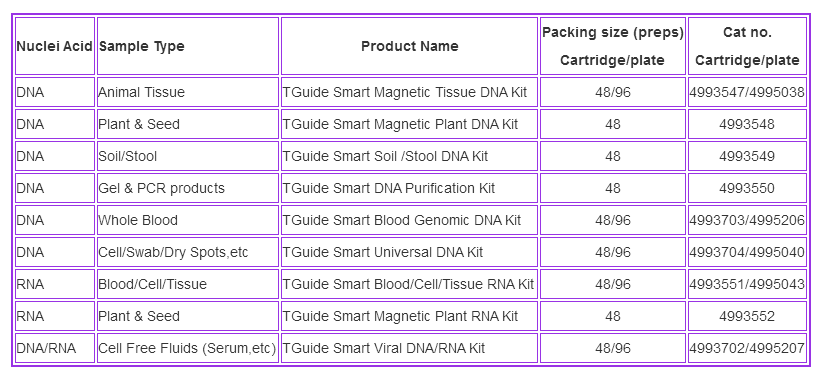The height and width of the screenshot is (381, 834).
Task: Open TGuide Smart Magnetic Plant RNA Kit
Action: 400,316
